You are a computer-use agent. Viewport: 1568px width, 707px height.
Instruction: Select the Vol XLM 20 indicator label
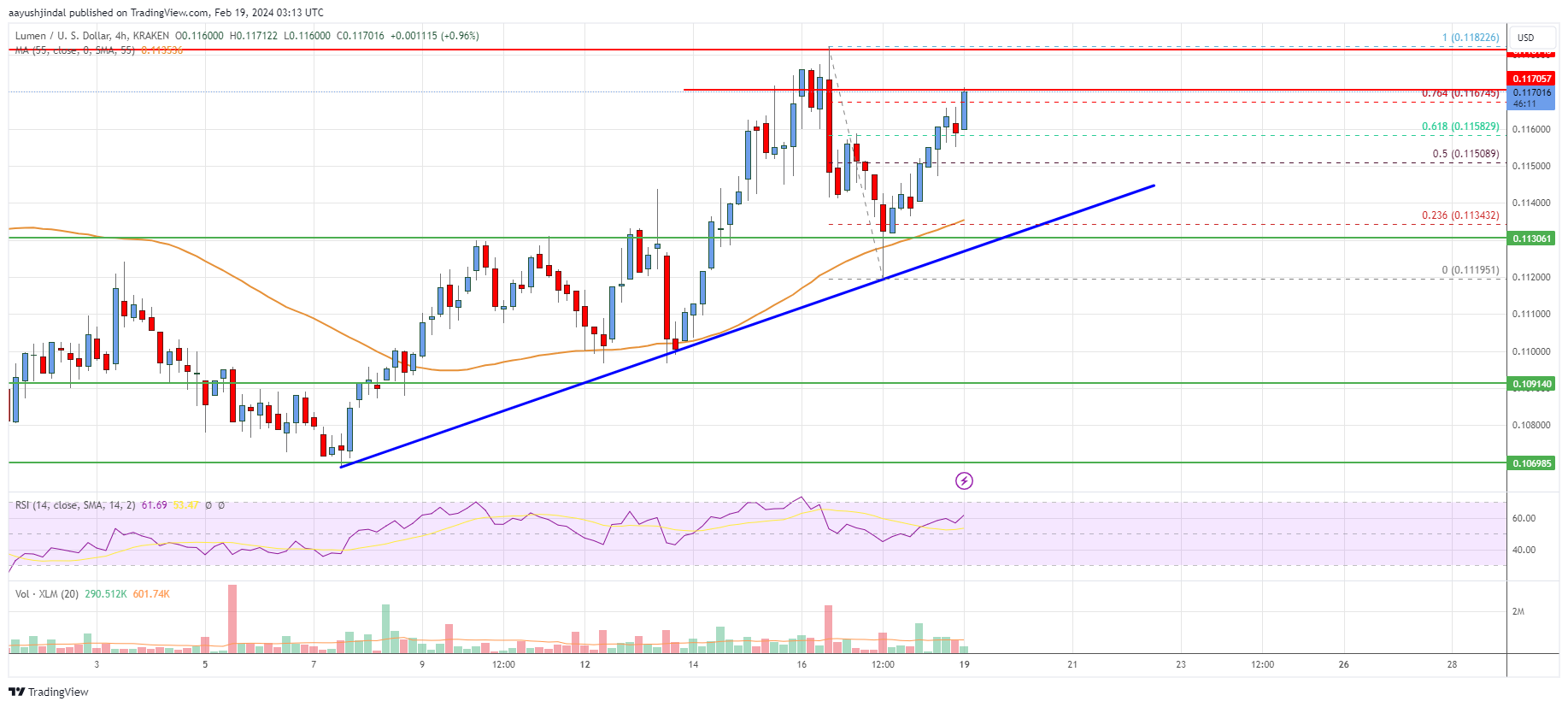[x=47, y=594]
